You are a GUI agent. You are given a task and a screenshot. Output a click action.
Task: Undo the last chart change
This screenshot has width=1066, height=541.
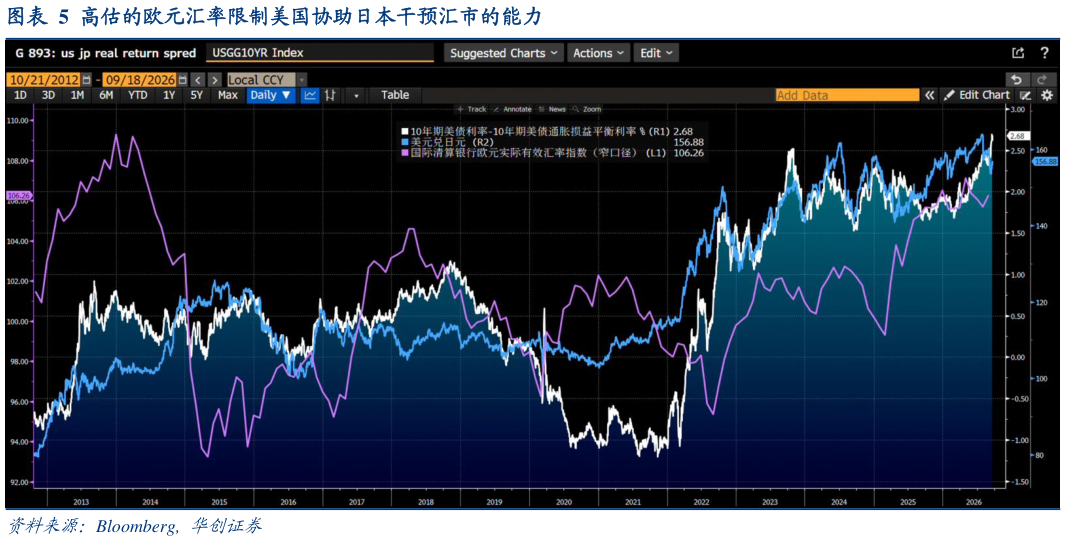coord(1016,79)
